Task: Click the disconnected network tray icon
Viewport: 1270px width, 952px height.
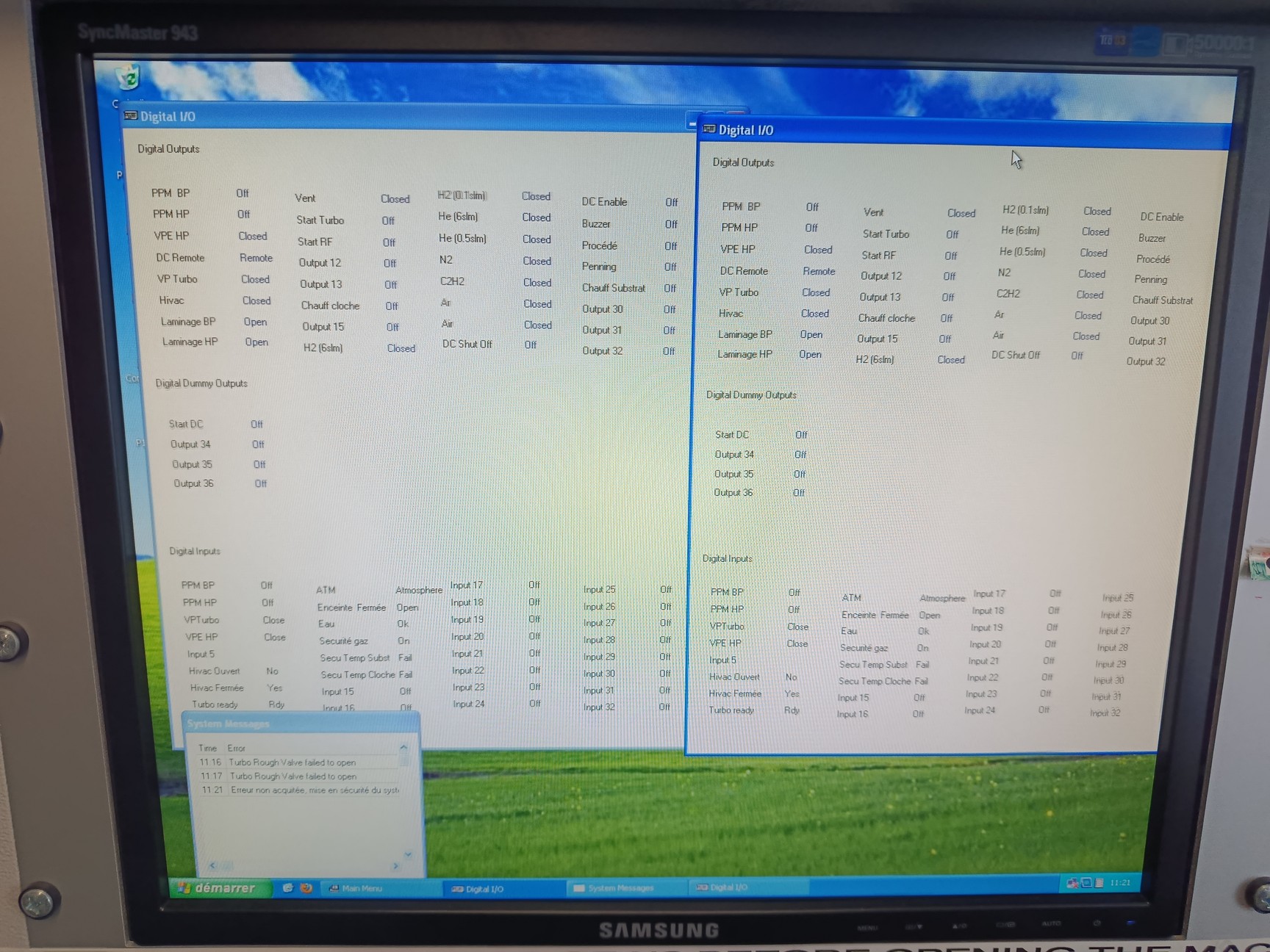Action: point(1072,883)
